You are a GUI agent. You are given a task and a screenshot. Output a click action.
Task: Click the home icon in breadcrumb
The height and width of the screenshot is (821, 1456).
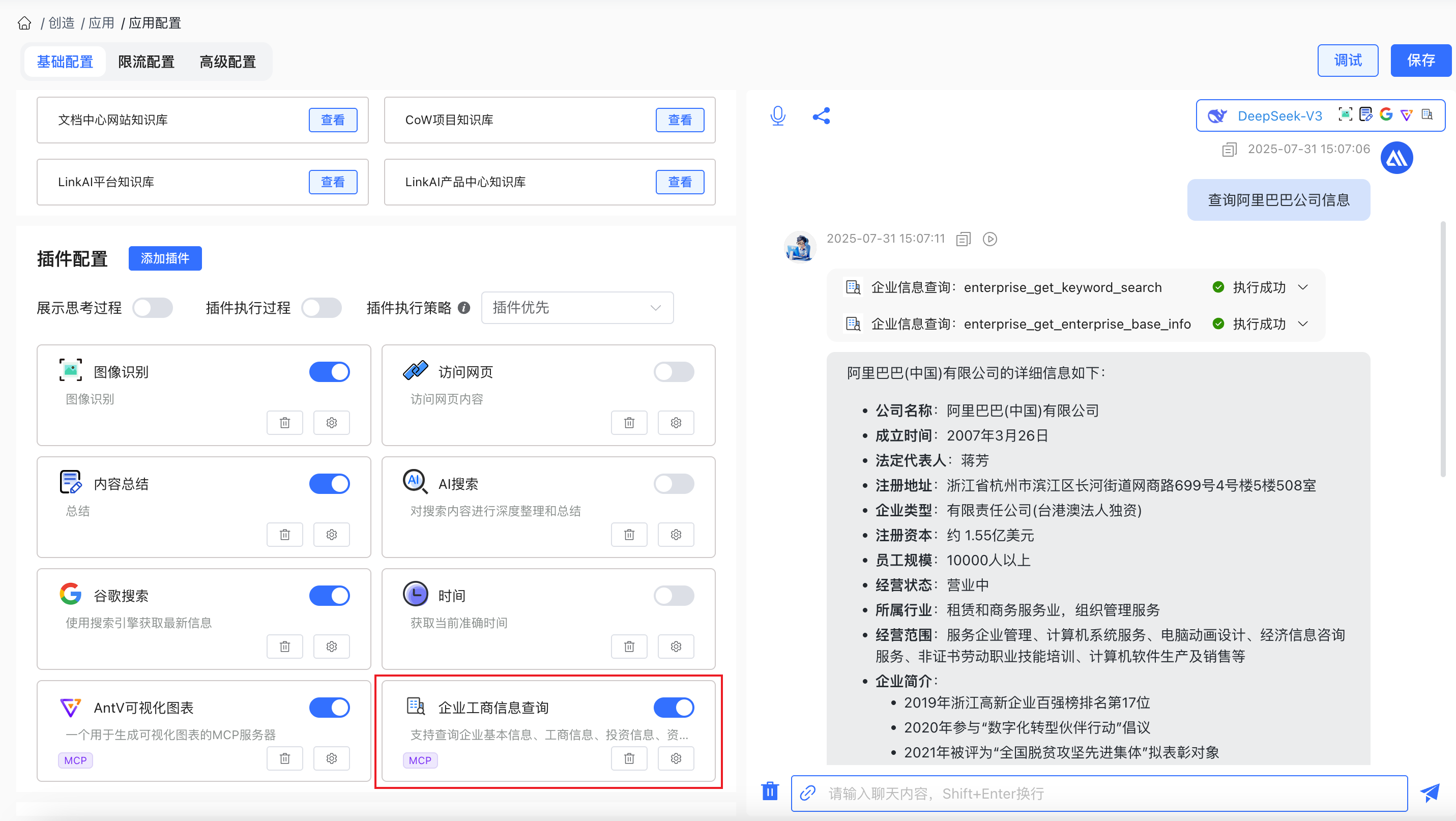[x=24, y=23]
